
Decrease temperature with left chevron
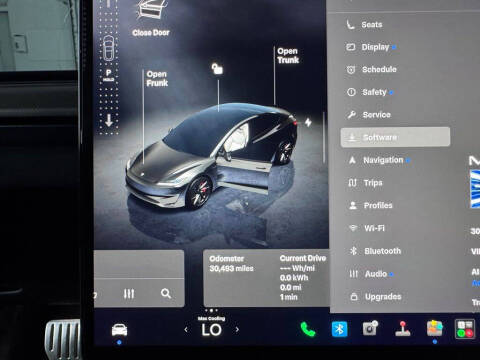point(186,330)
